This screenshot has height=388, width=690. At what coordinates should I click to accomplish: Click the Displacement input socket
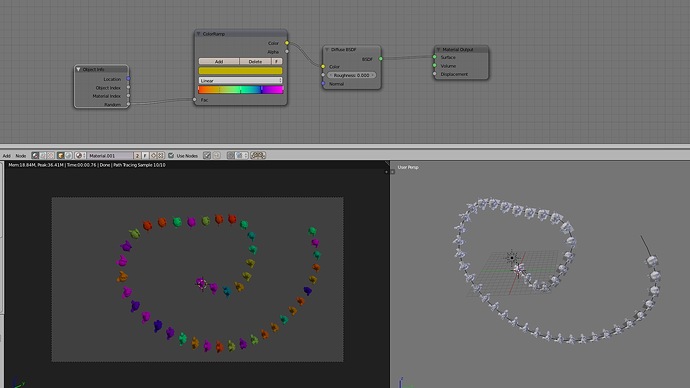click(434, 74)
